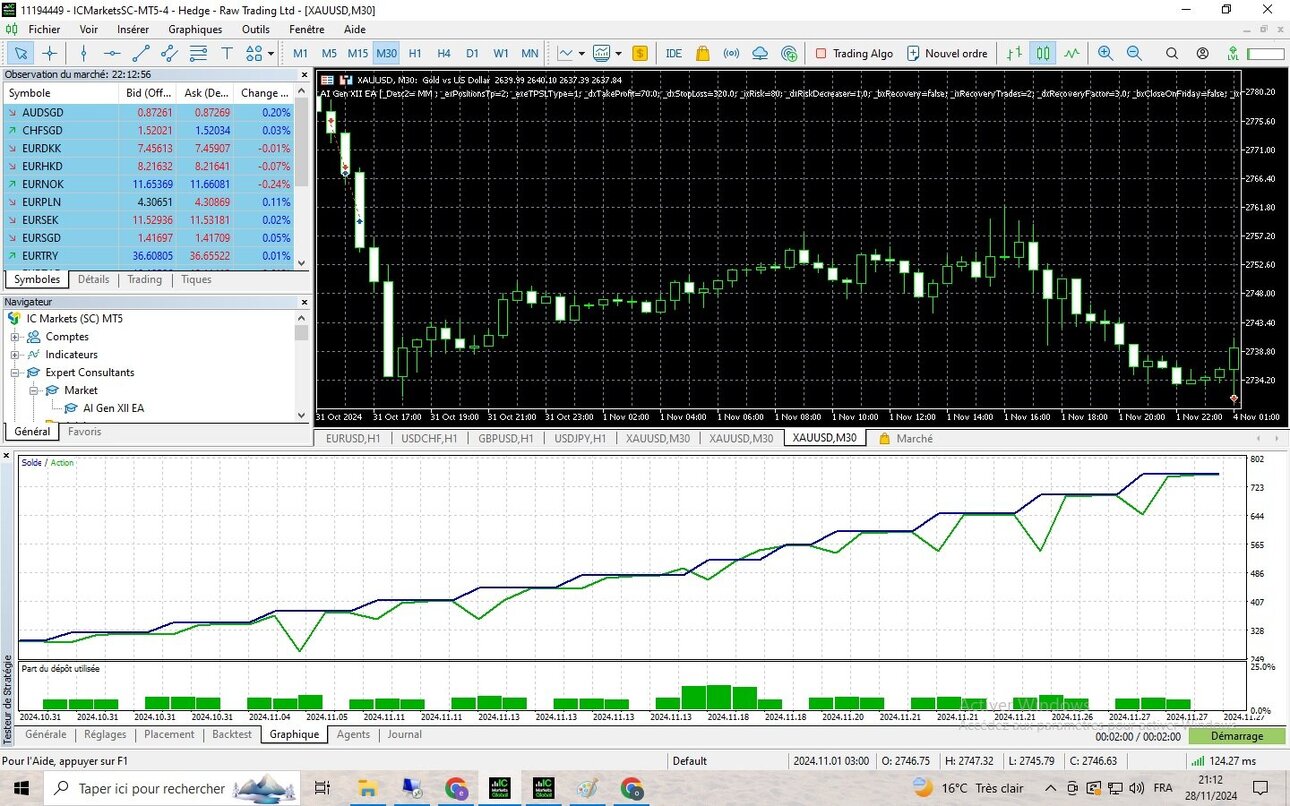Screen dimensions: 1290x806
Task: Click the Démarrage start button
Action: point(1236,736)
